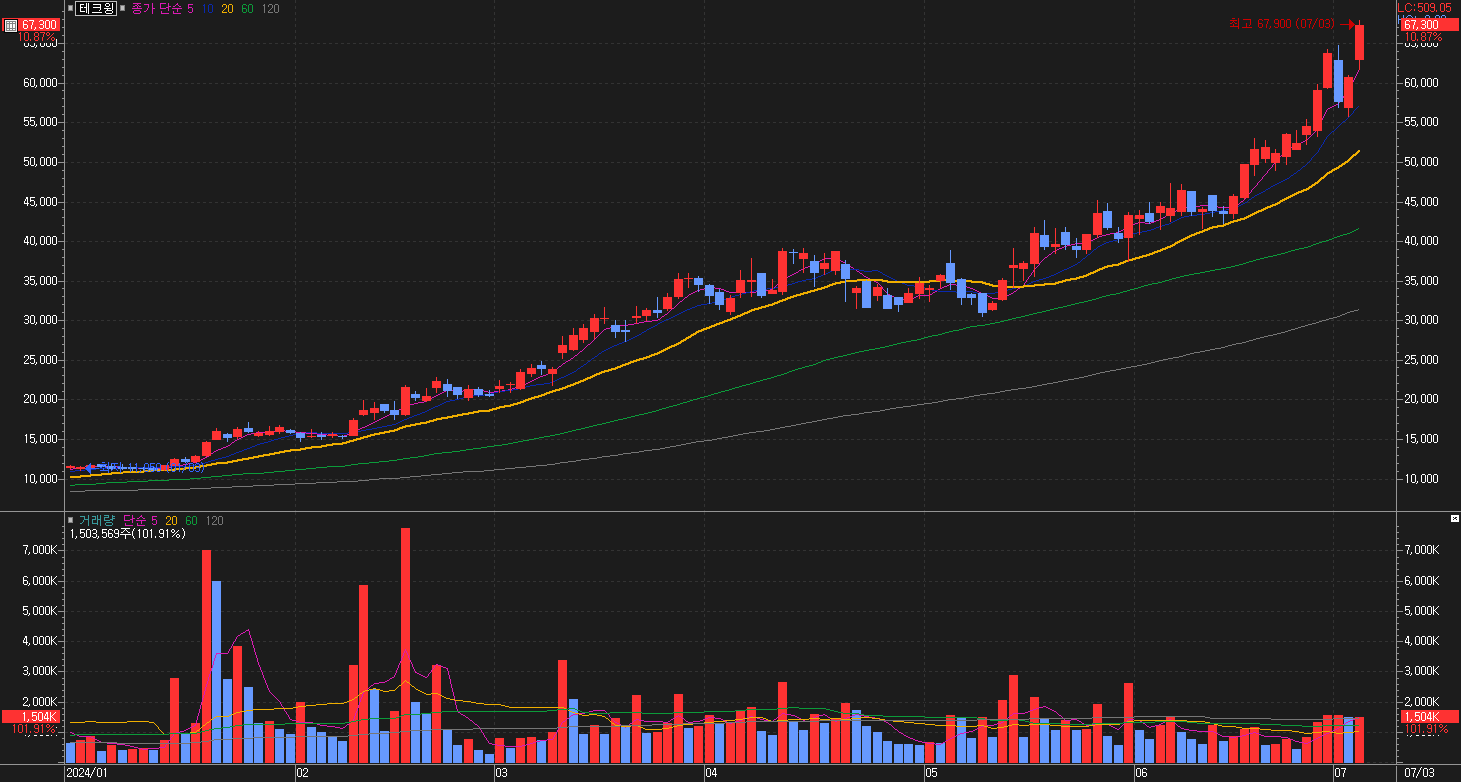
Task: Click the 30,000 label on the left price axis
Action: click(41, 320)
